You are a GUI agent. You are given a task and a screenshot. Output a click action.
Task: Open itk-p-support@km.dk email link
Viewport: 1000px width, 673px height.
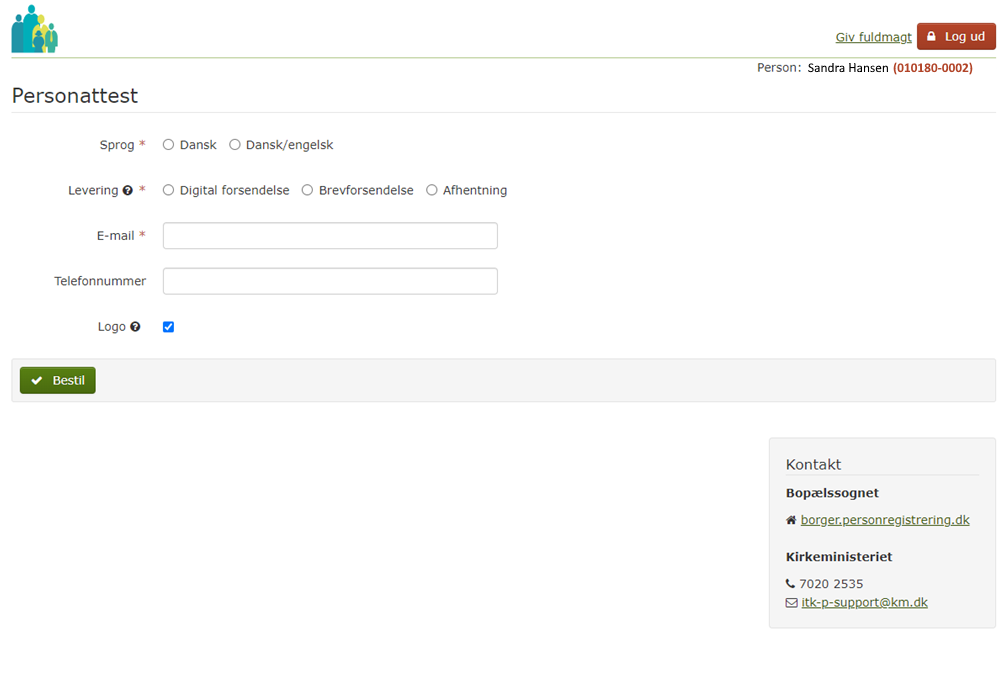tap(864, 603)
